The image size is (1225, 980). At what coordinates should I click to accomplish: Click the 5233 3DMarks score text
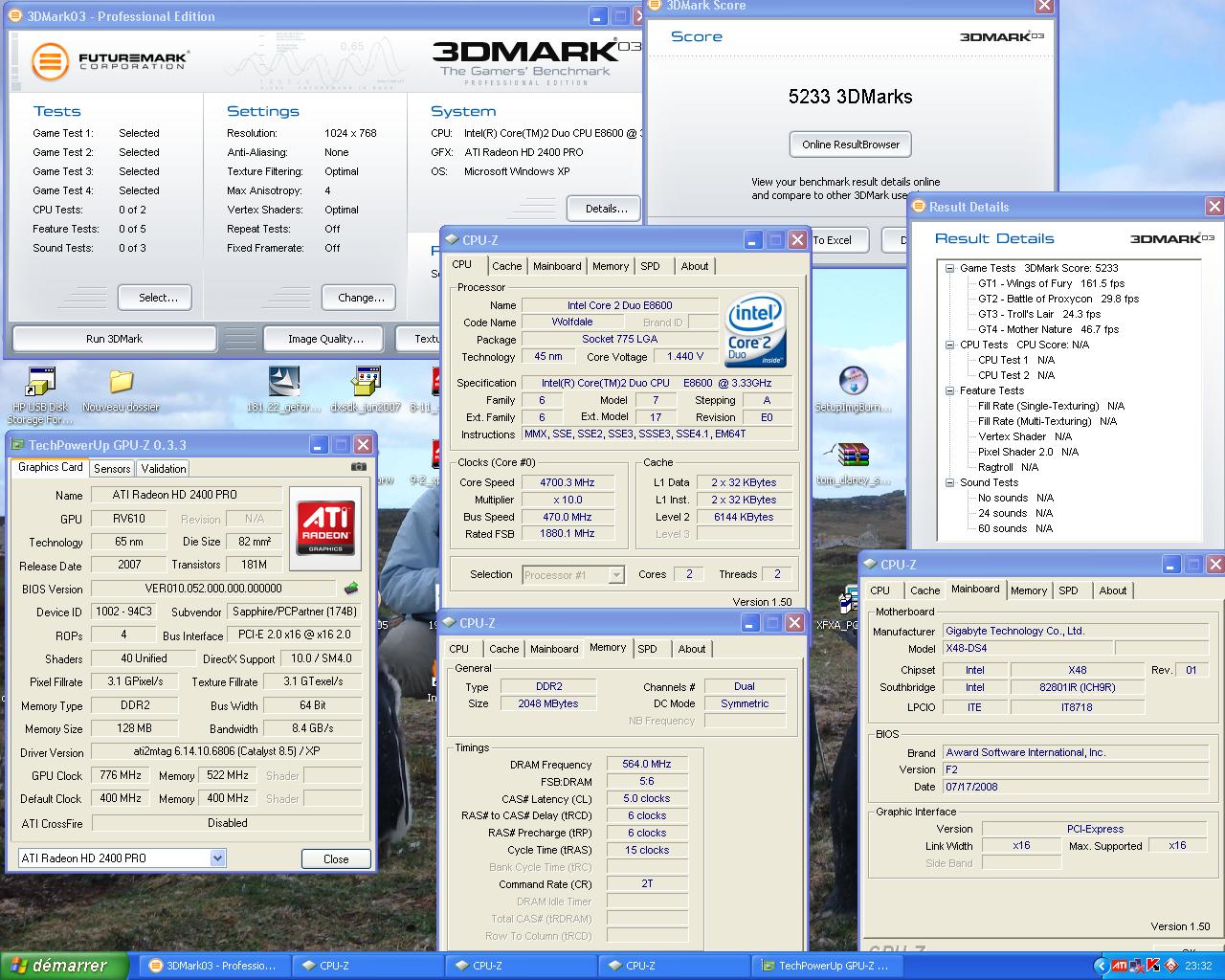point(851,97)
